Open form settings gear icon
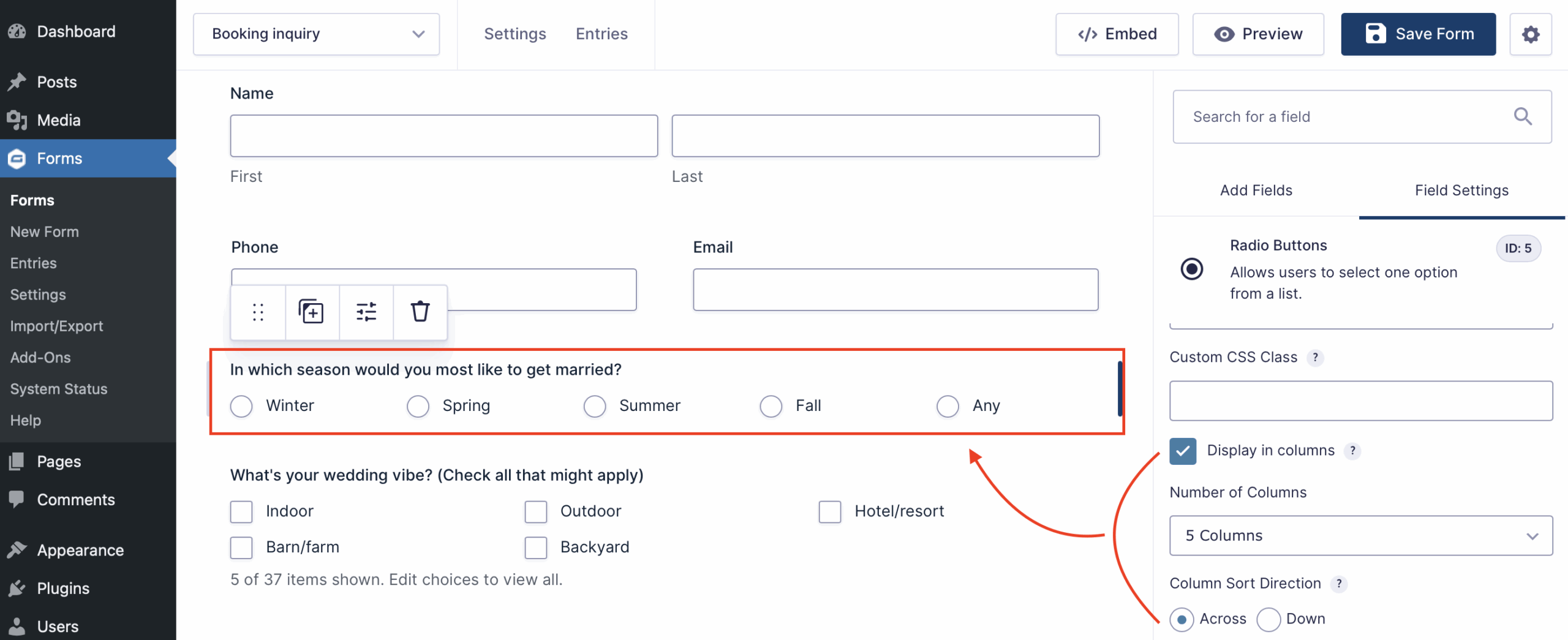 pyautogui.click(x=1530, y=34)
